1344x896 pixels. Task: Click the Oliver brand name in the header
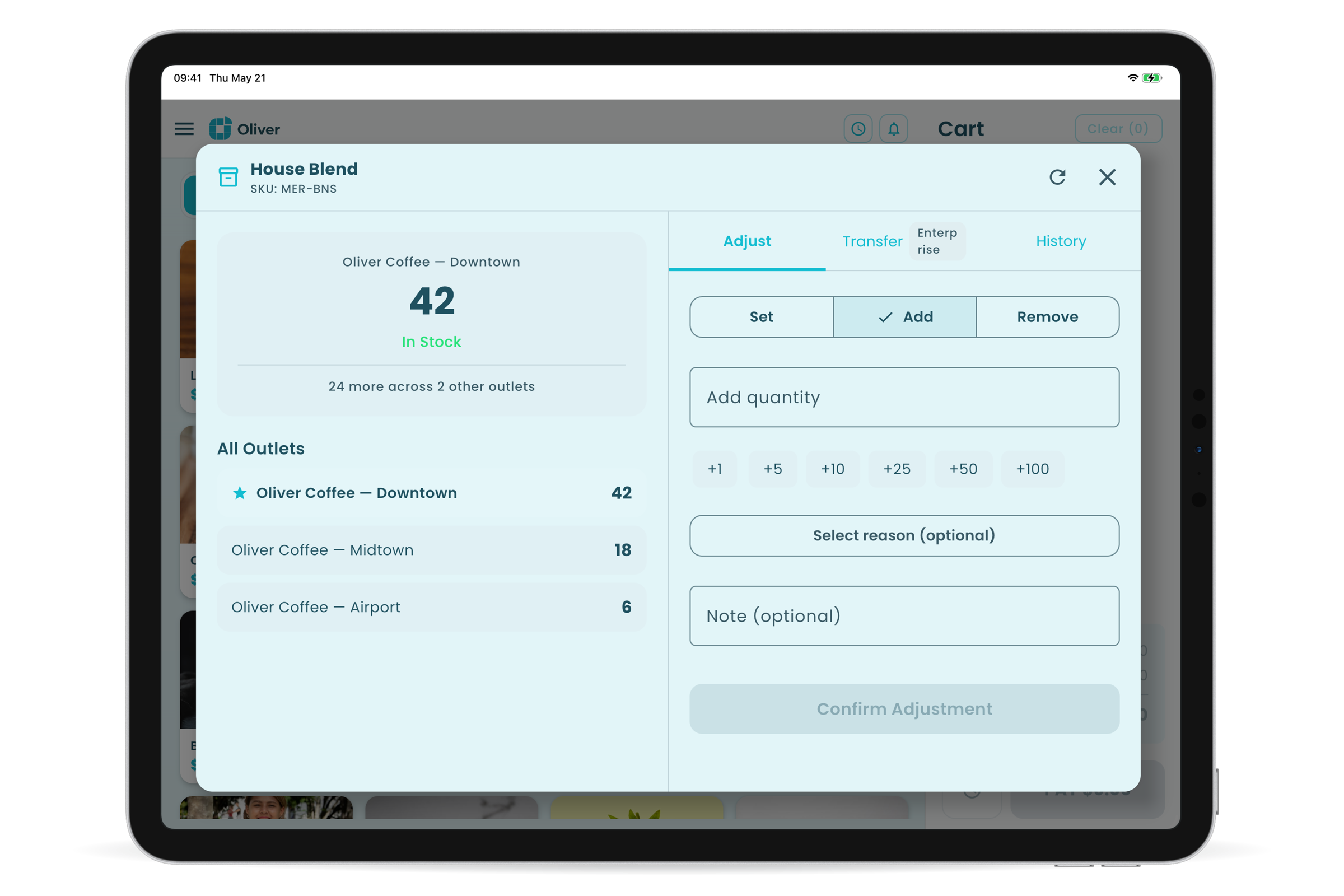click(258, 130)
